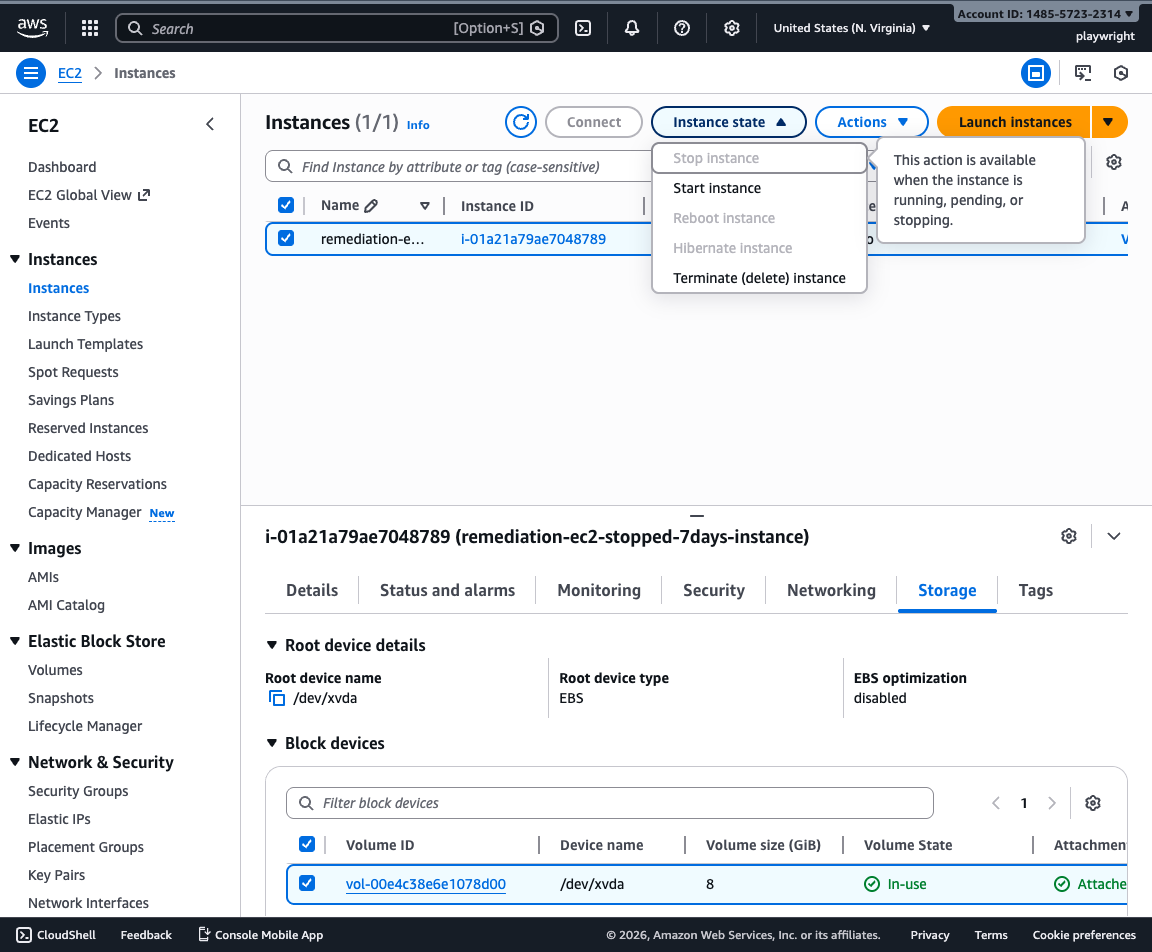Viewport: 1152px width, 952px height.
Task: Open CloudShell from the top navigation bar
Action: point(583,28)
